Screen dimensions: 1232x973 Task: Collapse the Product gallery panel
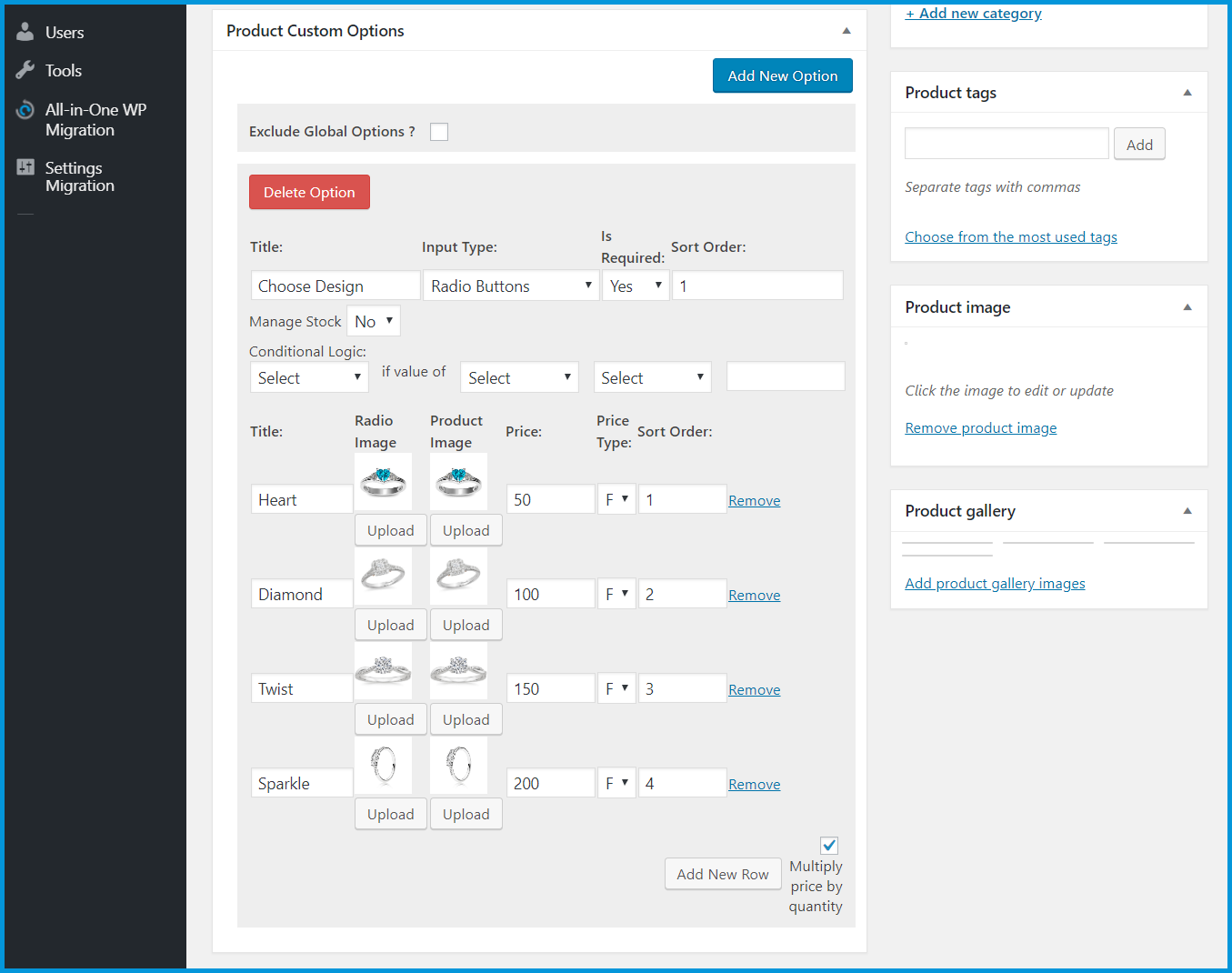(x=1187, y=511)
